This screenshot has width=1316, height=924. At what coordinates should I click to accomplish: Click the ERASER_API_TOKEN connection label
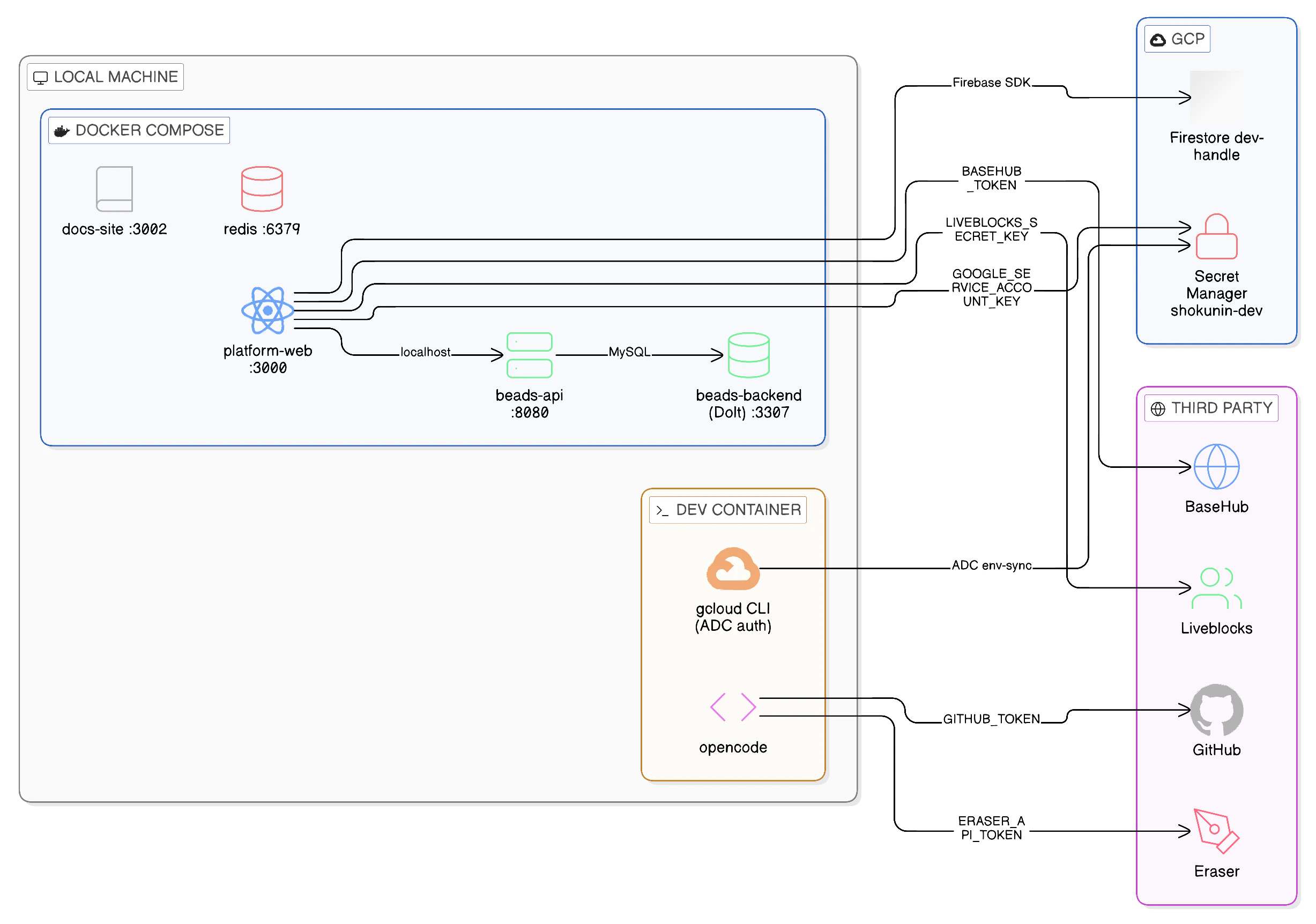tap(992, 828)
